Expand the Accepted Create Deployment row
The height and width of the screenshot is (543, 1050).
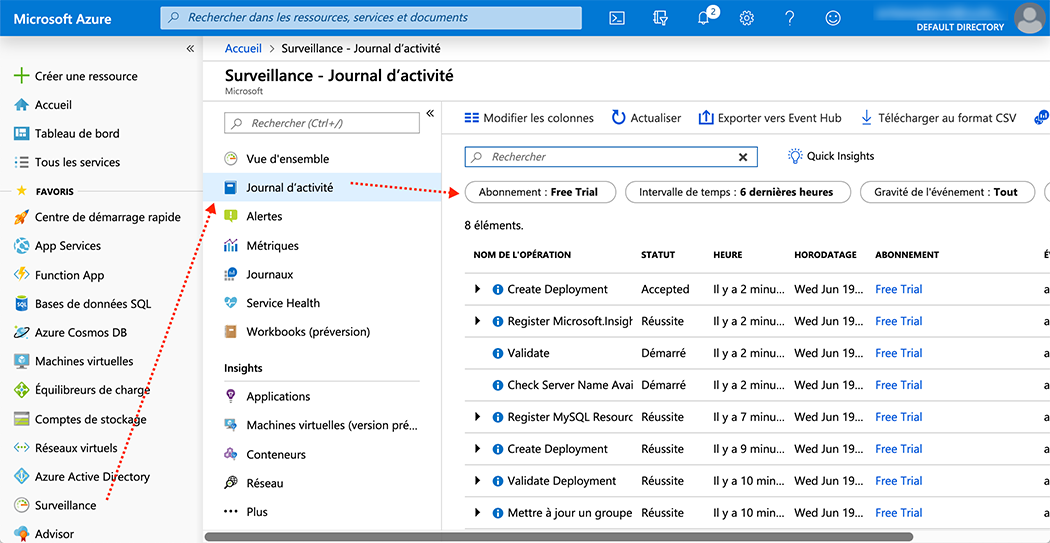[478, 289]
